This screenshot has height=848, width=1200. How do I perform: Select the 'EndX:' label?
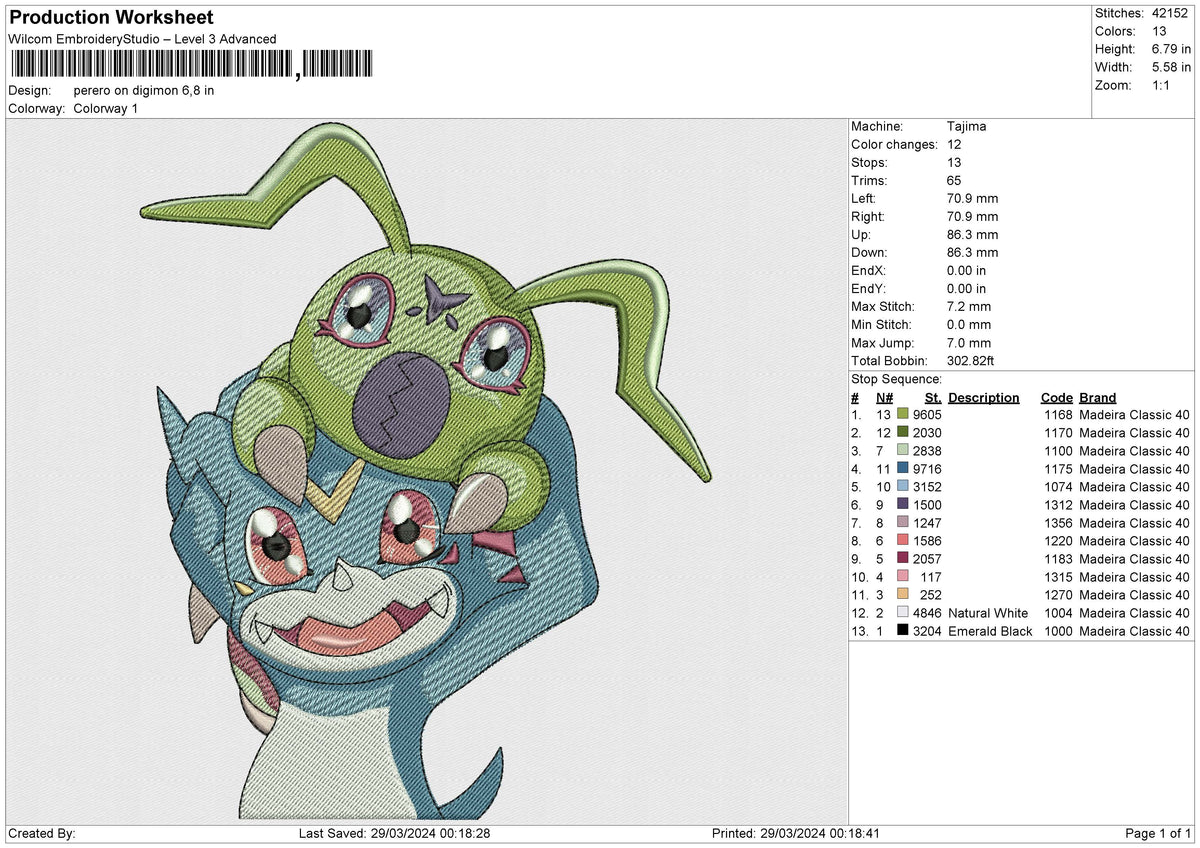coord(867,270)
